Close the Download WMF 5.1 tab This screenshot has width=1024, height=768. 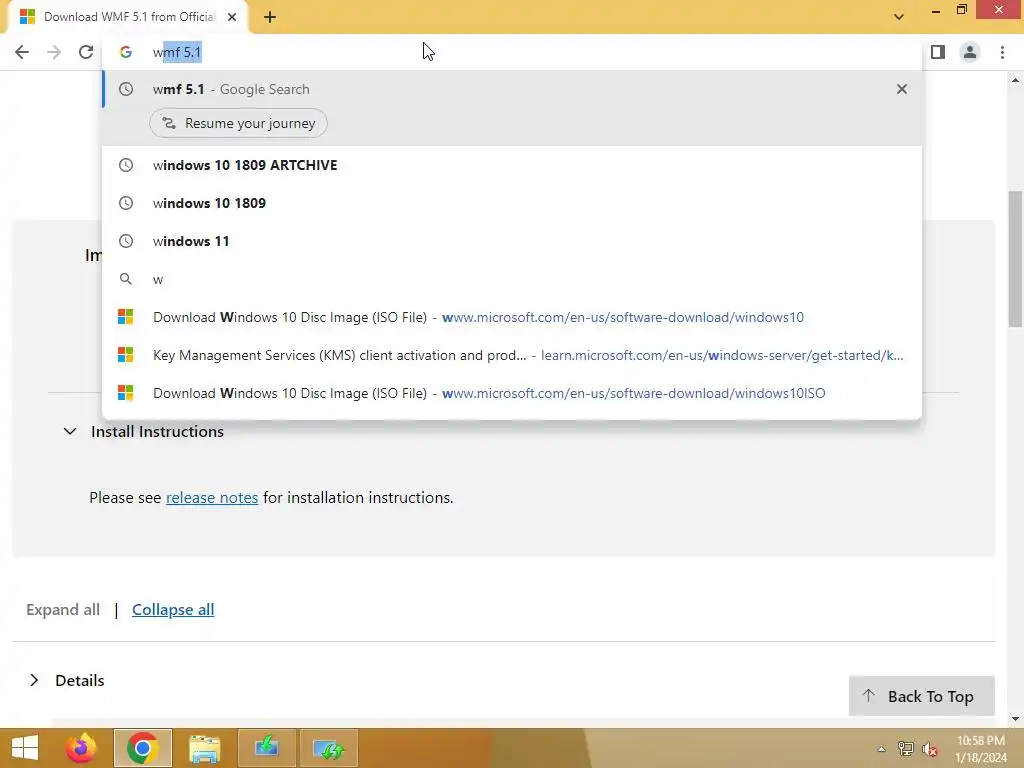point(232,17)
